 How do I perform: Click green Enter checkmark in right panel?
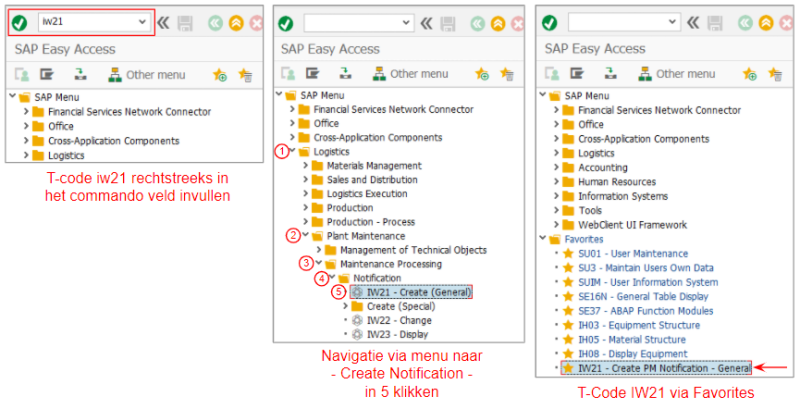(549, 23)
